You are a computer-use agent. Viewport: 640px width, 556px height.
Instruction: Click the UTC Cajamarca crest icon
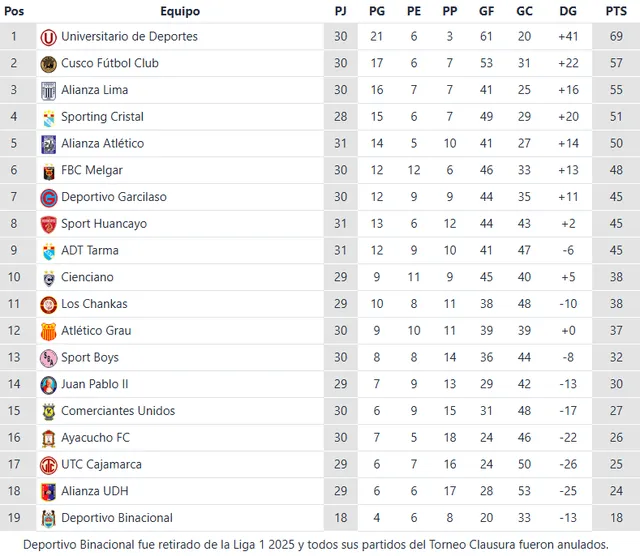pyautogui.click(x=48, y=465)
